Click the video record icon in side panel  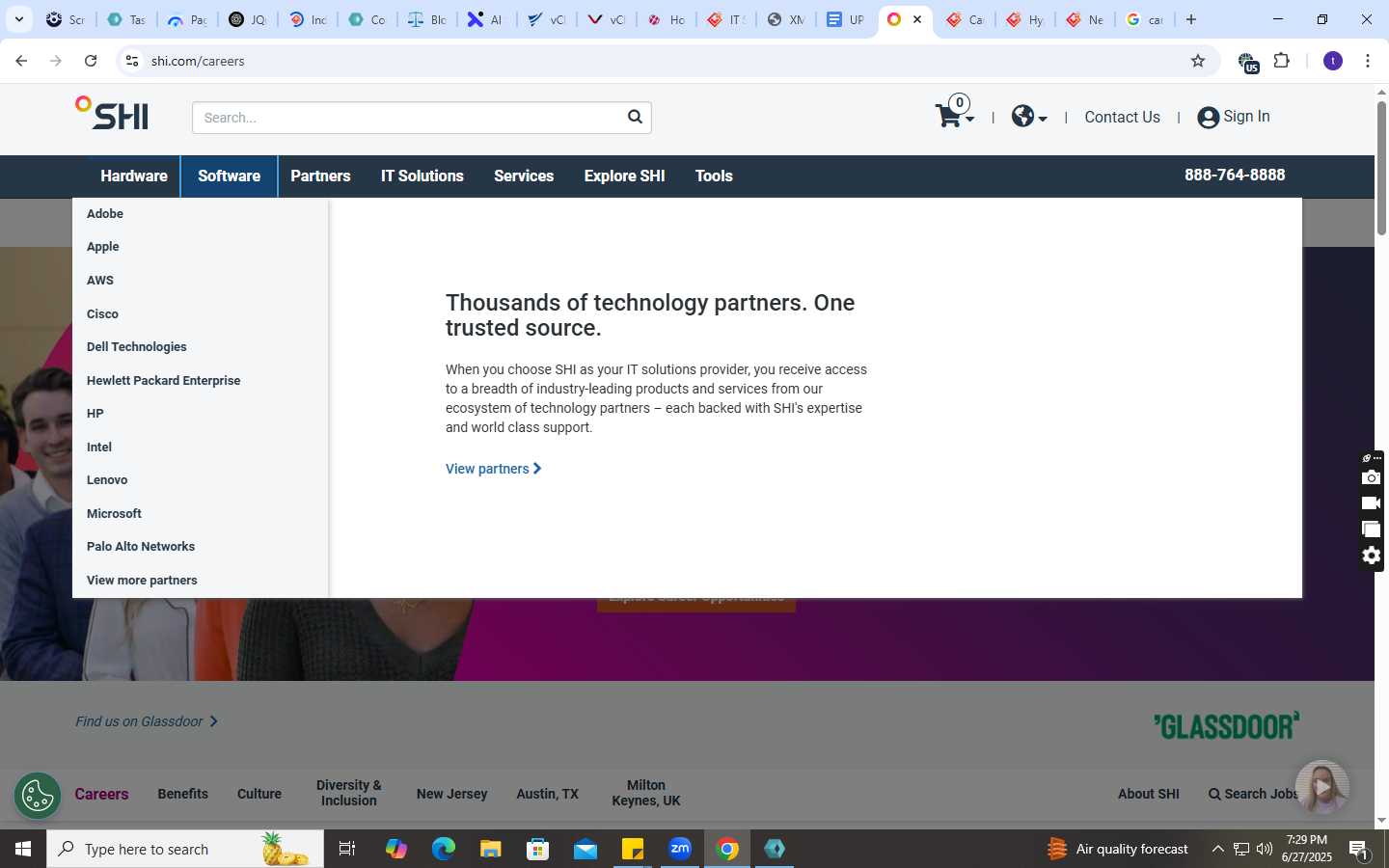[1371, 502]
